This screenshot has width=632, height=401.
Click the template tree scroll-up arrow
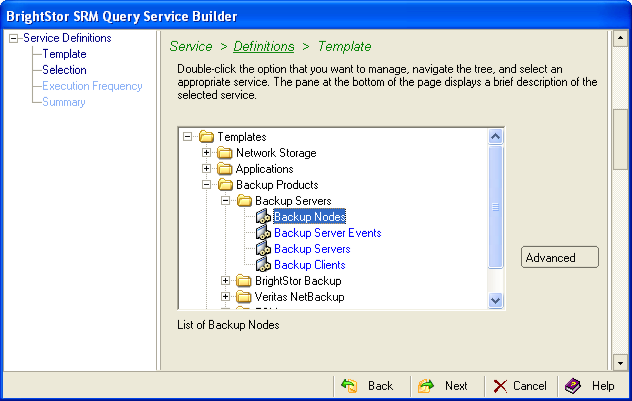(495, 137)
